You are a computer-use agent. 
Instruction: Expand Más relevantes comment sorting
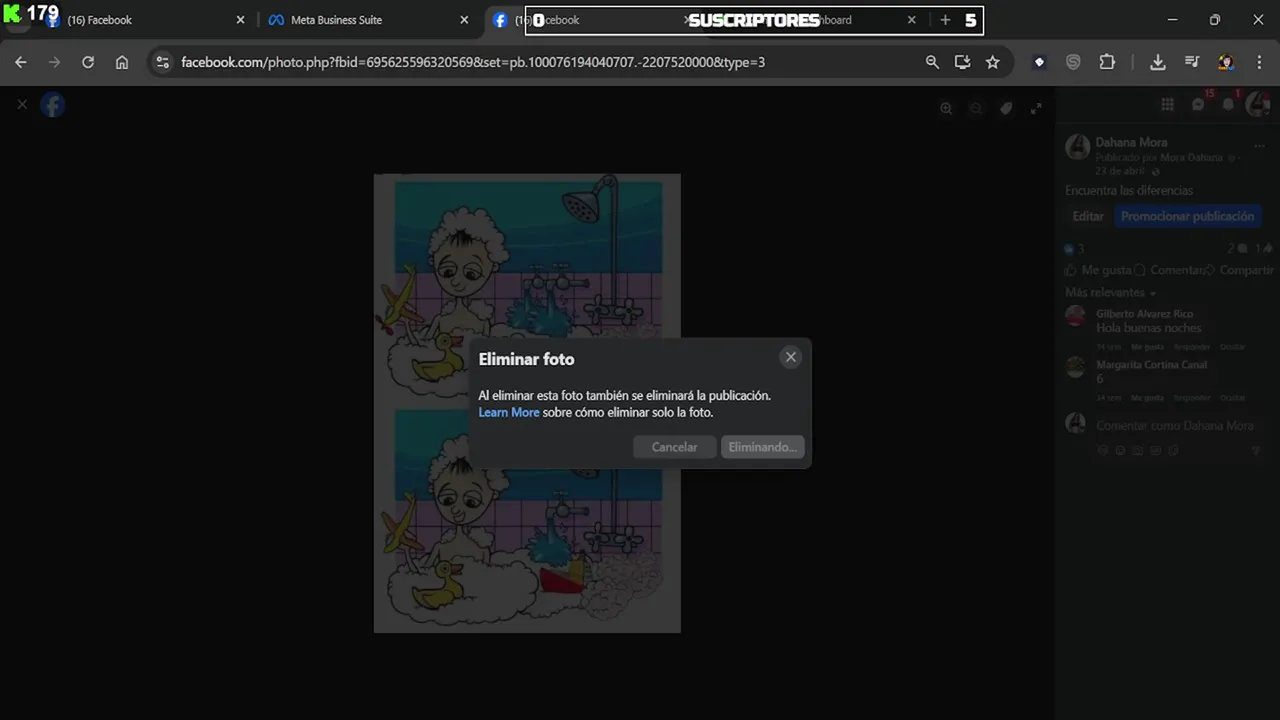(1110, 293)
